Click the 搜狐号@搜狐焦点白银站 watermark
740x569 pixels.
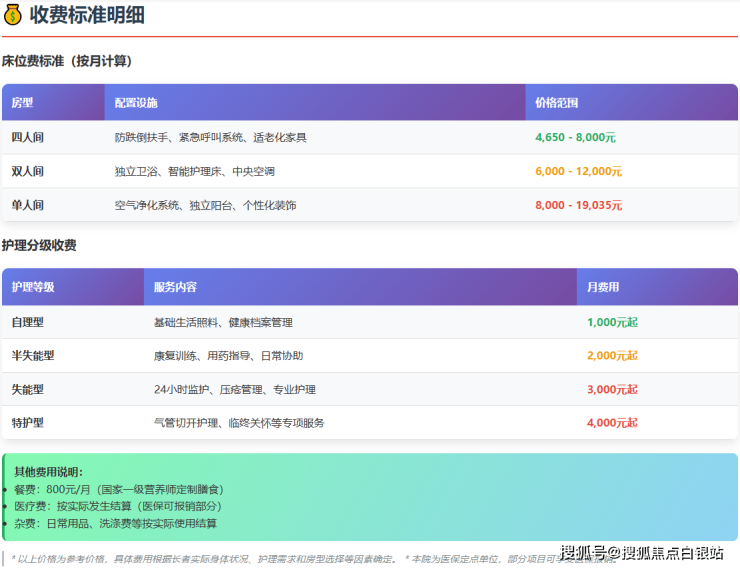(x=641, y=553)
